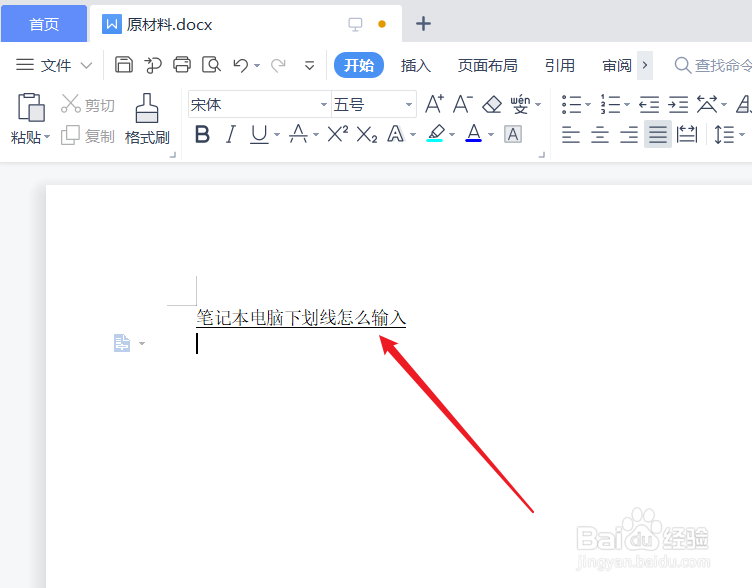Click the character border A icon
This screenshot has height=588, width=752.
[513, 135]
